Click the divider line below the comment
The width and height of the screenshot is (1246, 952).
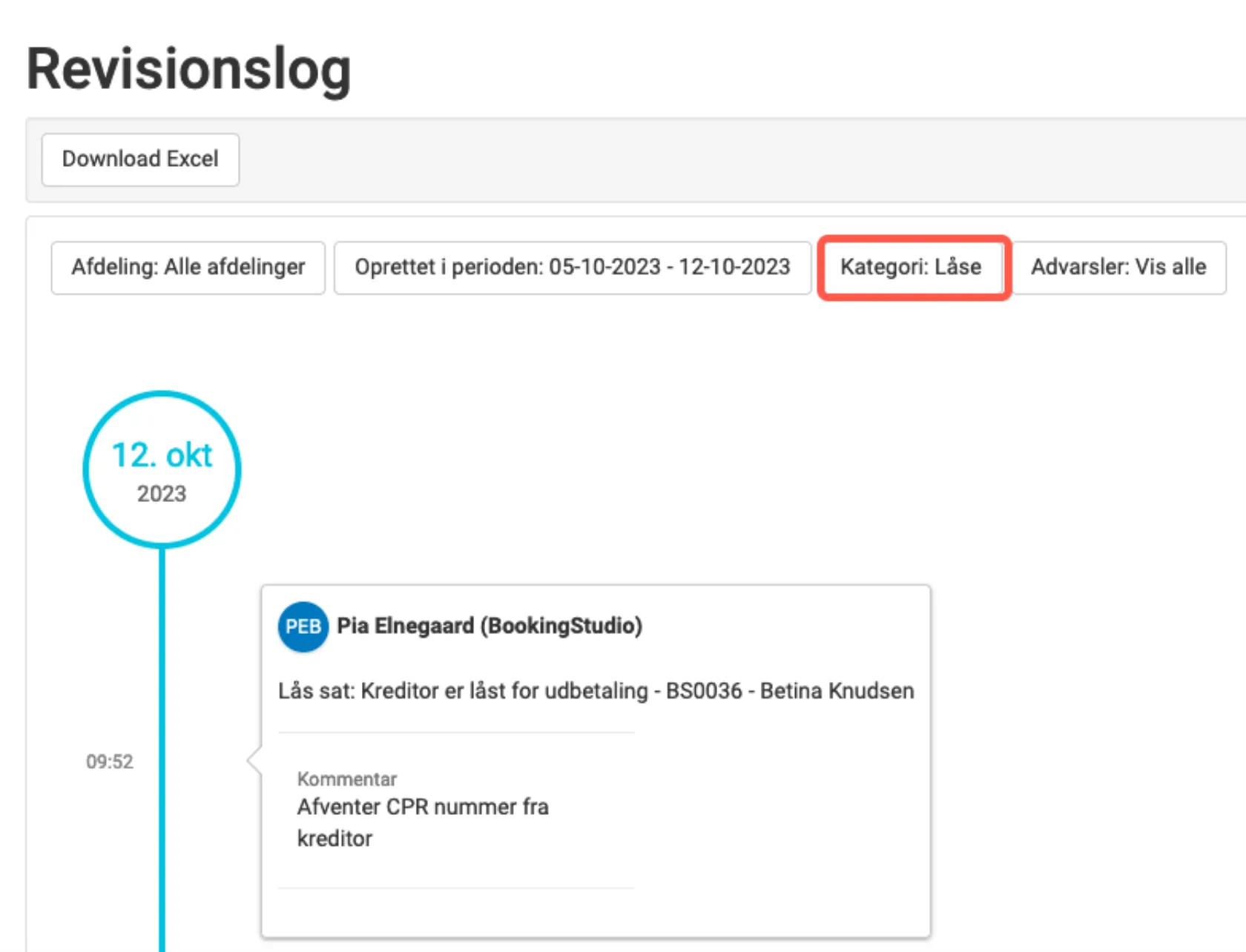(456, 888)
